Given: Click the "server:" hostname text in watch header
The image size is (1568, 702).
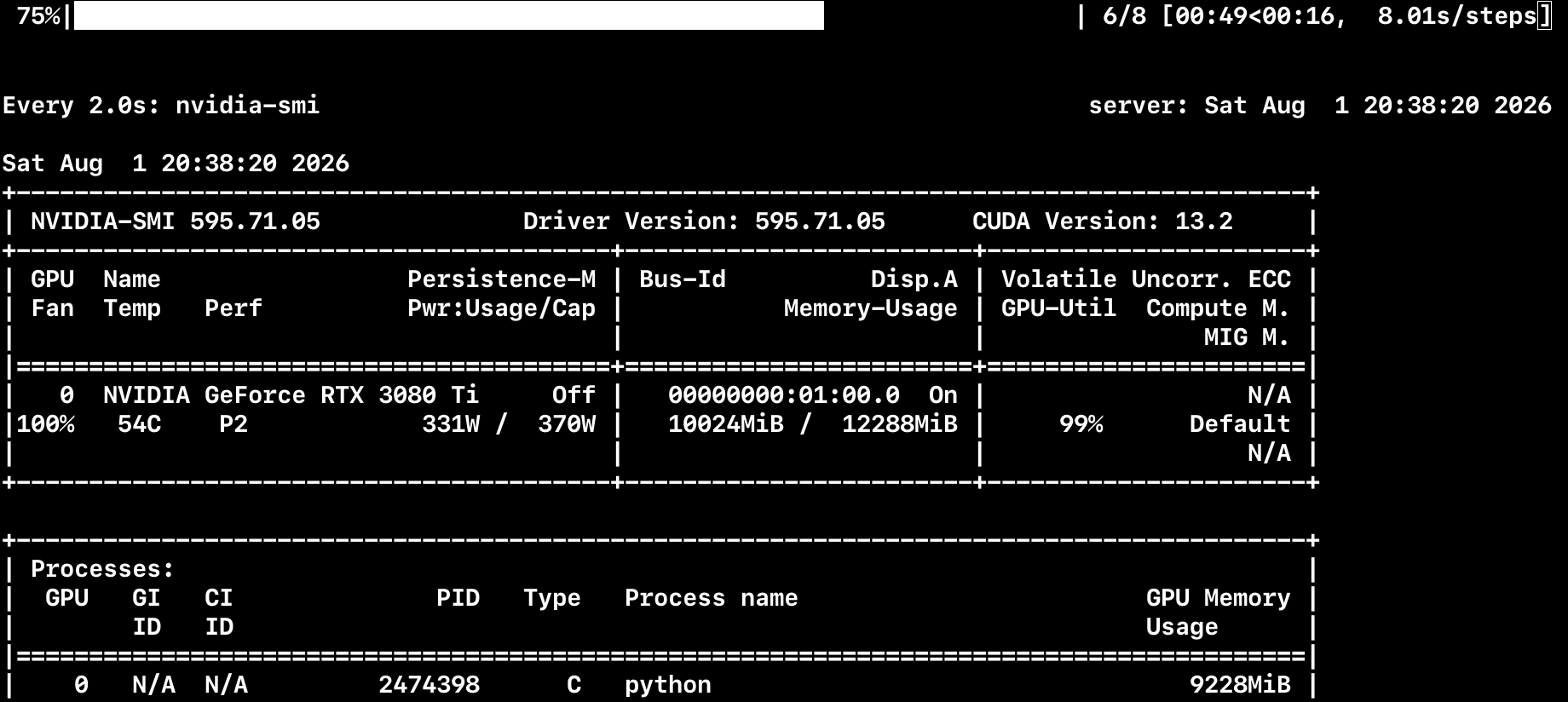Looking at the screenshot, I should [1138, 105].
